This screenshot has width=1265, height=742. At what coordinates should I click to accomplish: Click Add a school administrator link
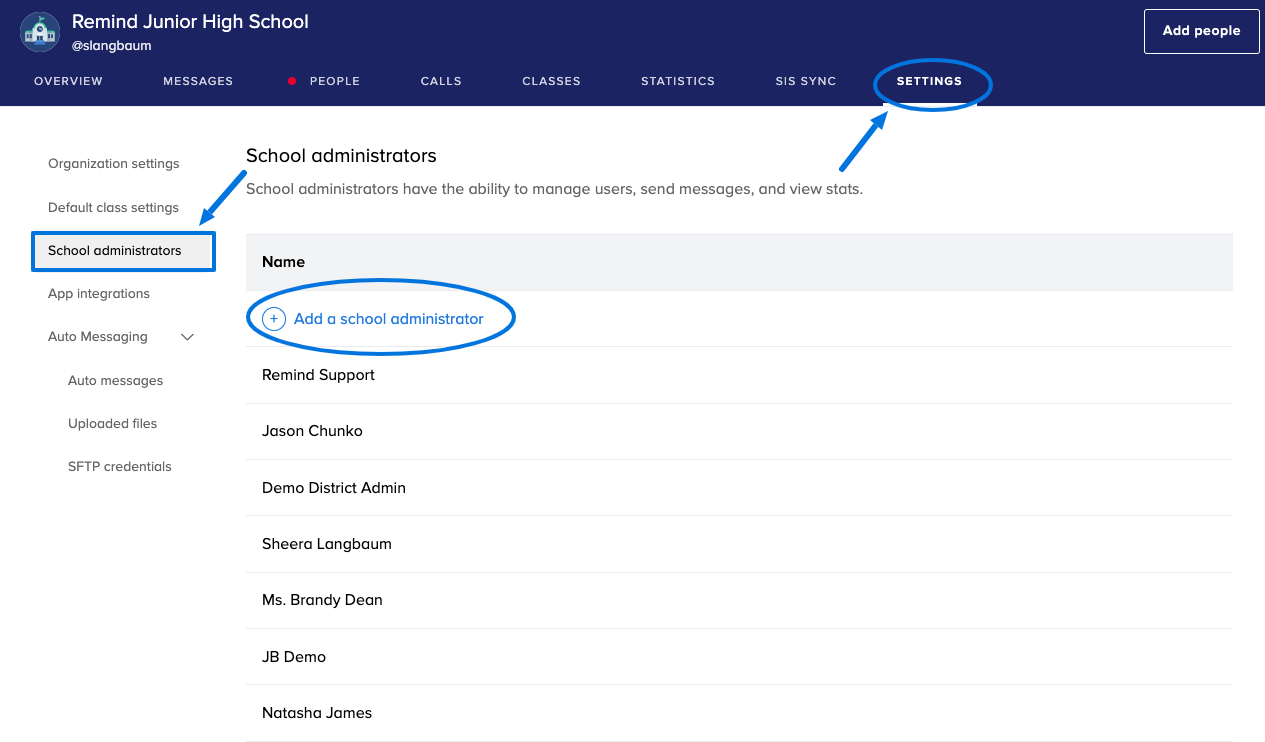pos(388,319)
